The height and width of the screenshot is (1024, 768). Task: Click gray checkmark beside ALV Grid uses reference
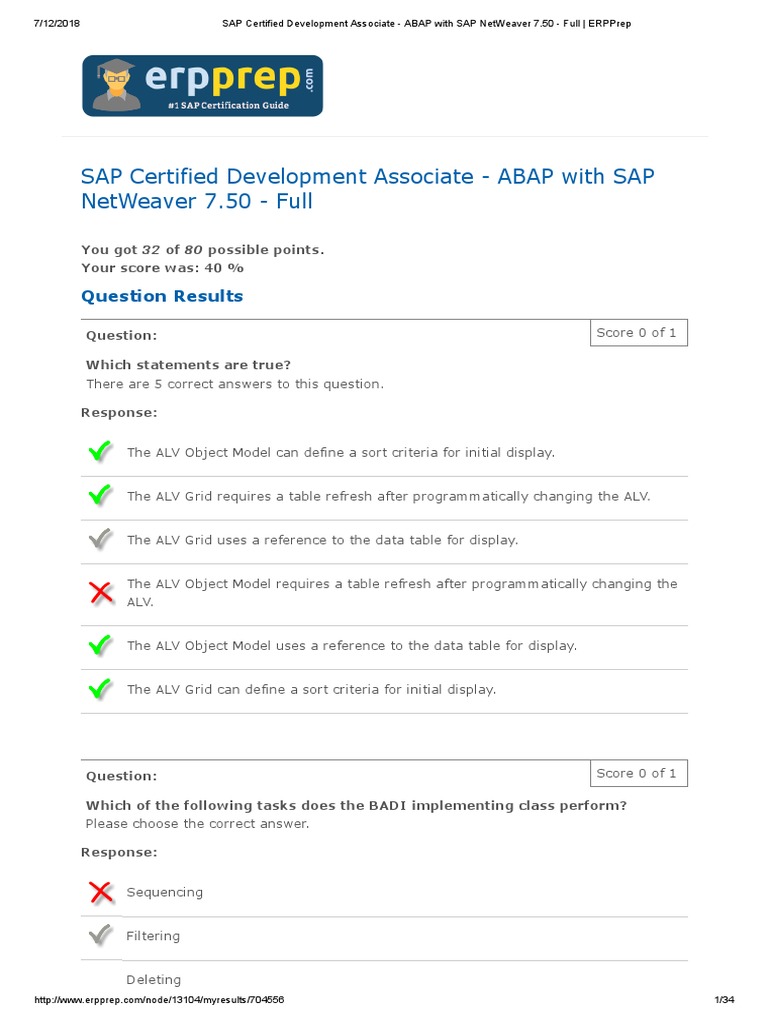100,540
